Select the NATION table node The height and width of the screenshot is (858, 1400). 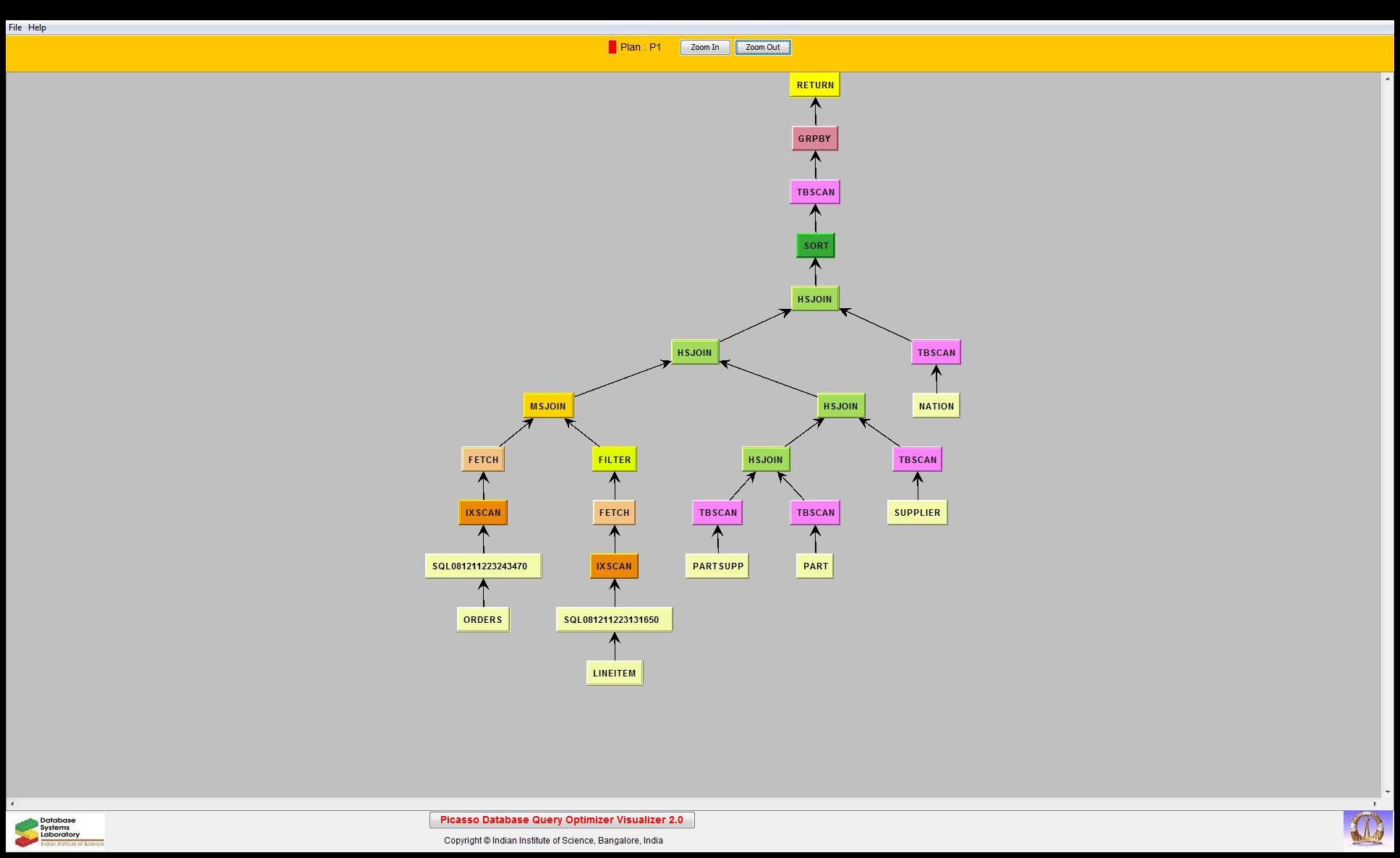click(x=936, y=406)
